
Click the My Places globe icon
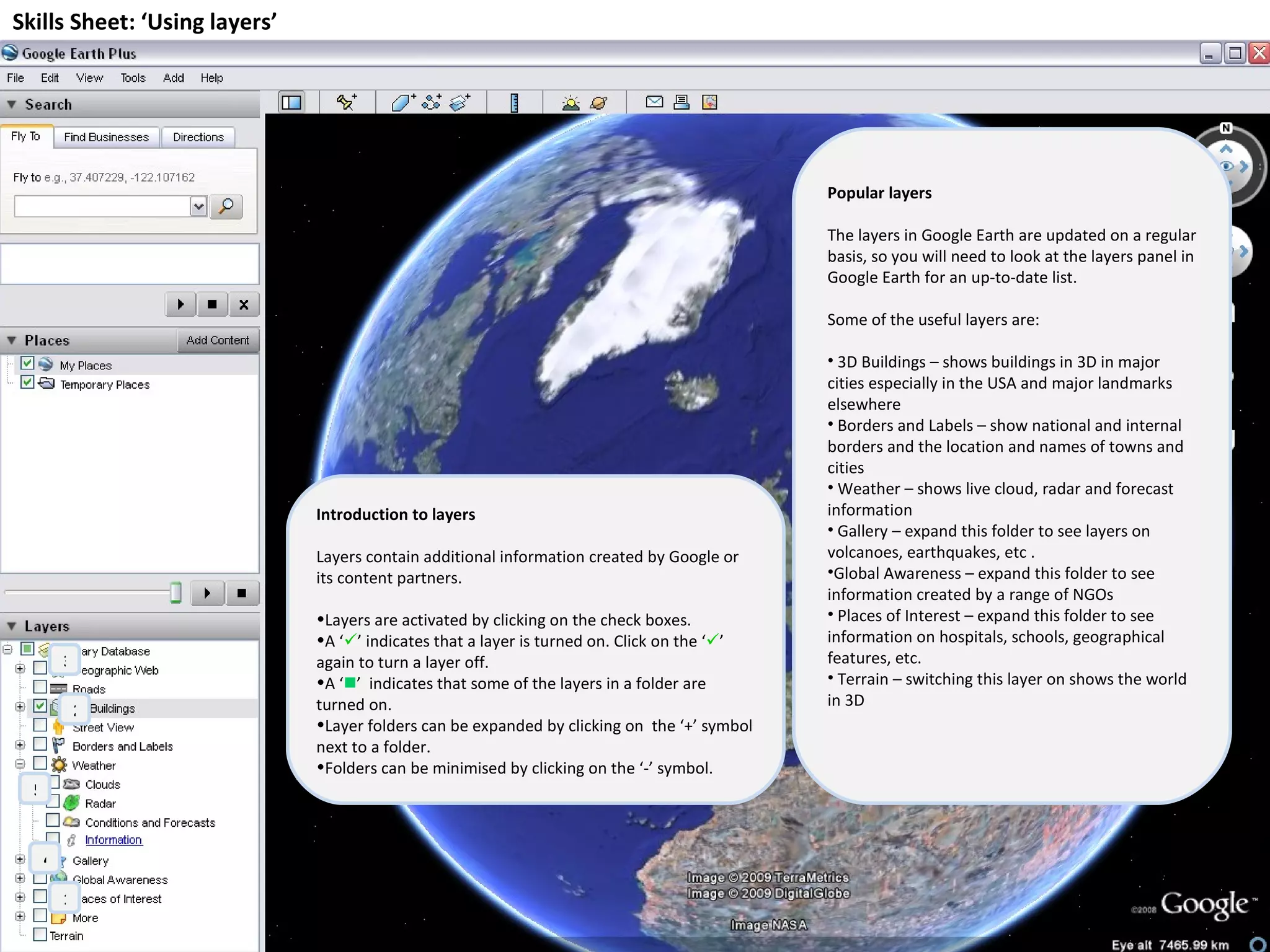pos(46,364)
